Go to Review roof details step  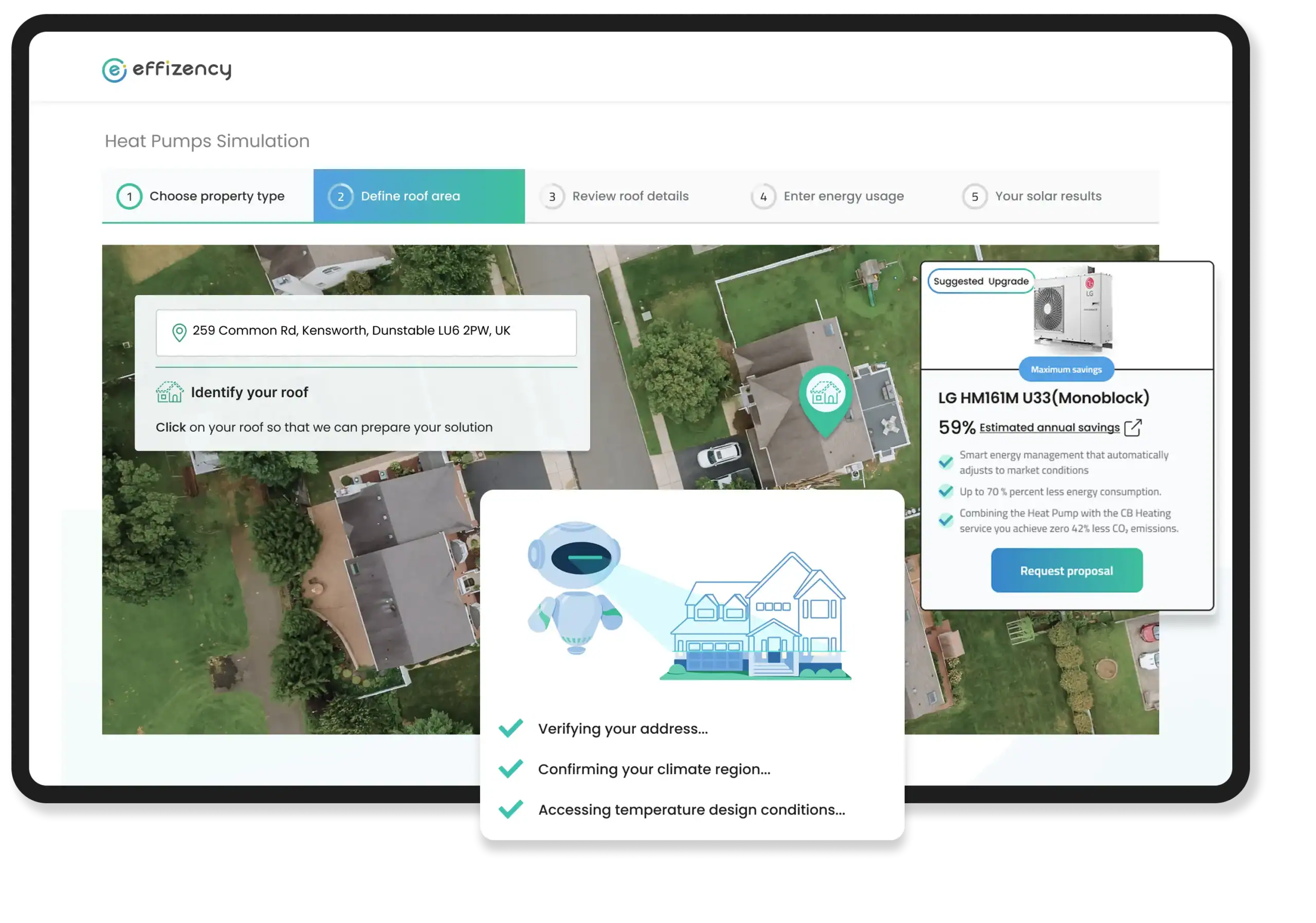point(630,196)
